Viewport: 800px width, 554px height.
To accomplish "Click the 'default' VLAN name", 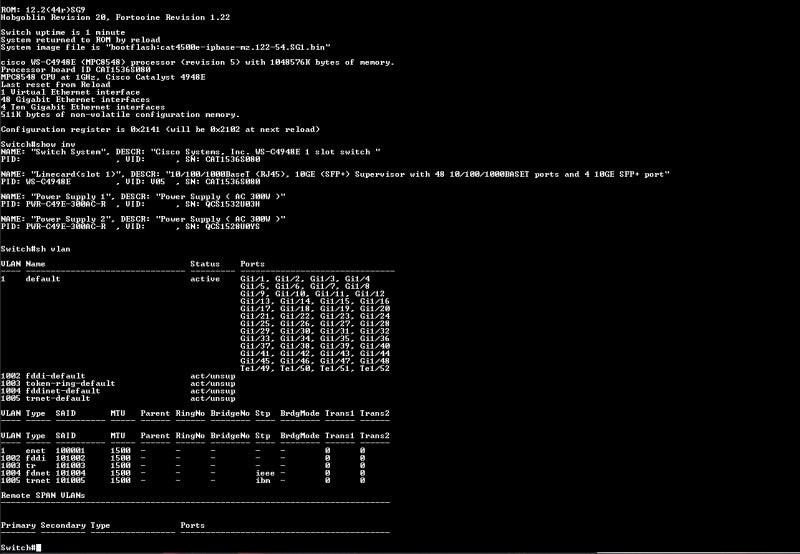I will click(x=43, y=279).
